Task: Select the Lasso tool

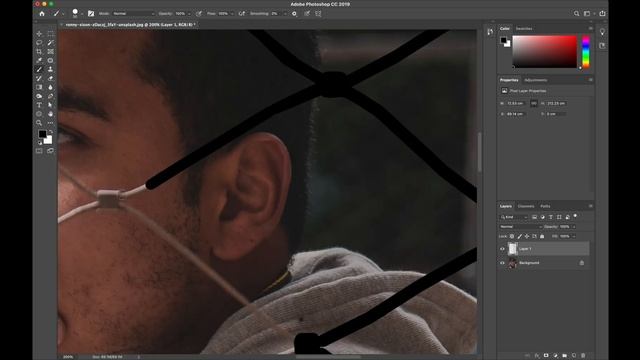Action: [39, 42]
